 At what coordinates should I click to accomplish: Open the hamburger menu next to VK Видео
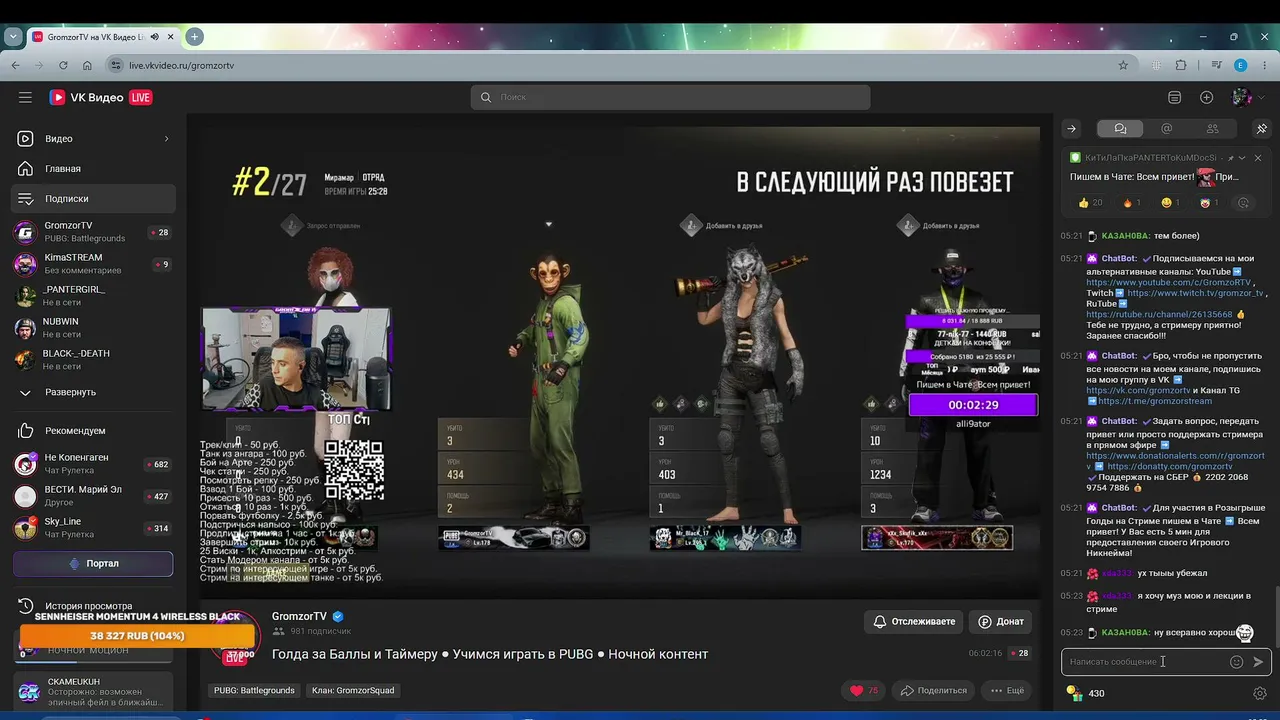coord(25,97)
